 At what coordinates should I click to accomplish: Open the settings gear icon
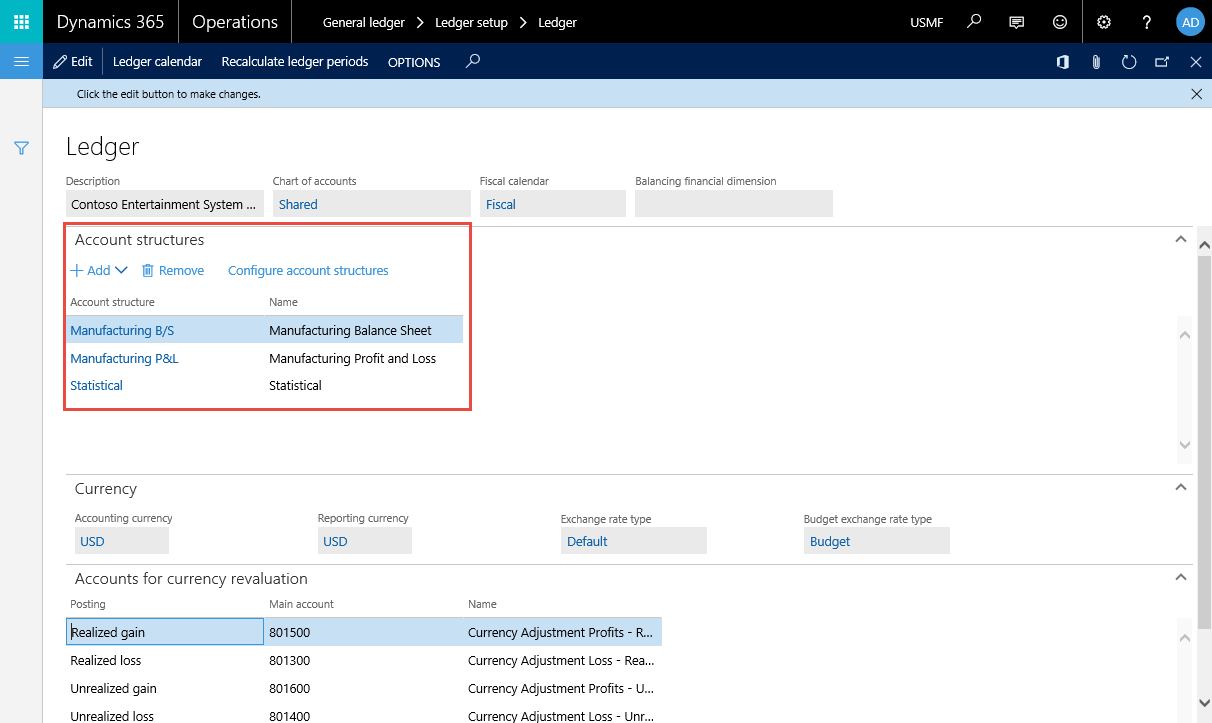point(1104,22)
